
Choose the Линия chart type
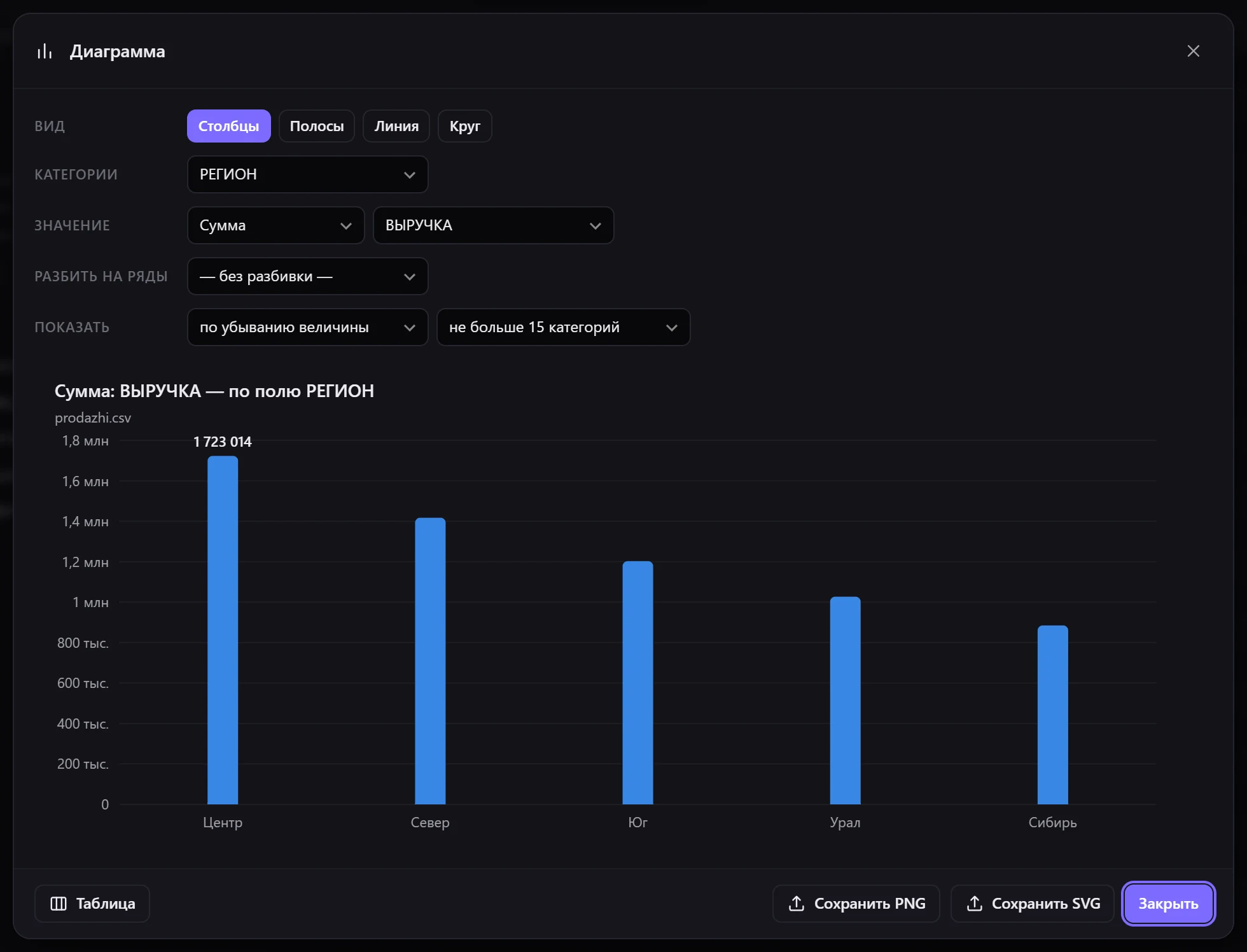396,126
